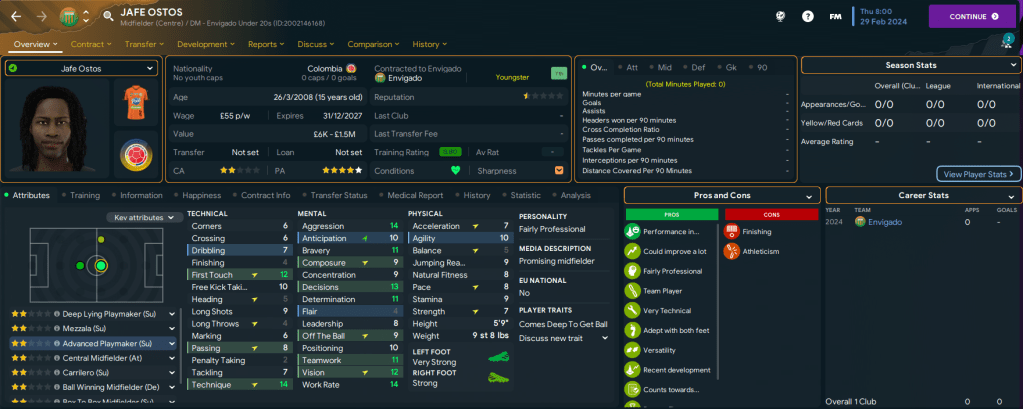This screenshot has height=409, width=1023.
Task: Open the Transfer menu
Action: 145,44
